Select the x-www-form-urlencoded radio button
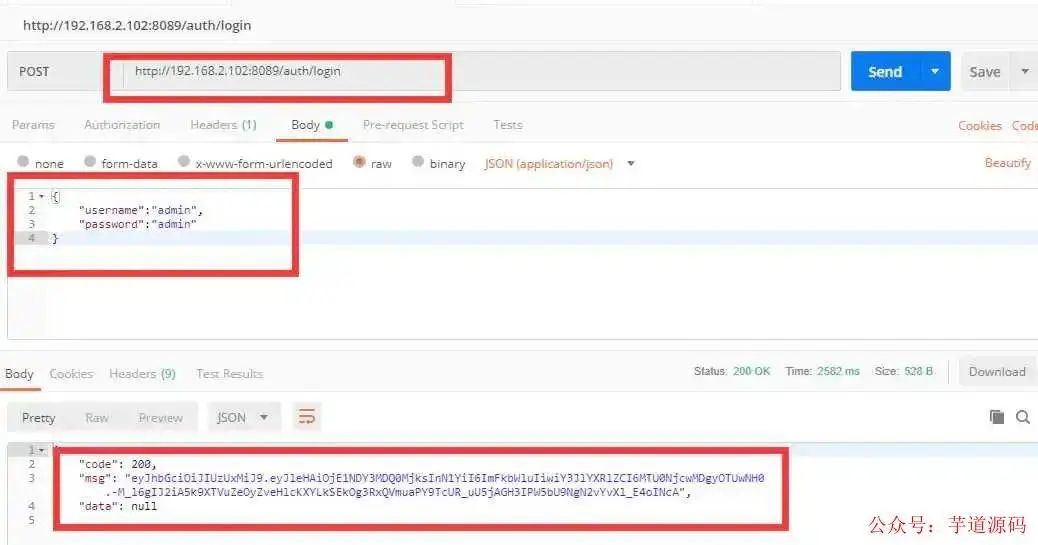The image size is (1038, 545). coord(184,161)
